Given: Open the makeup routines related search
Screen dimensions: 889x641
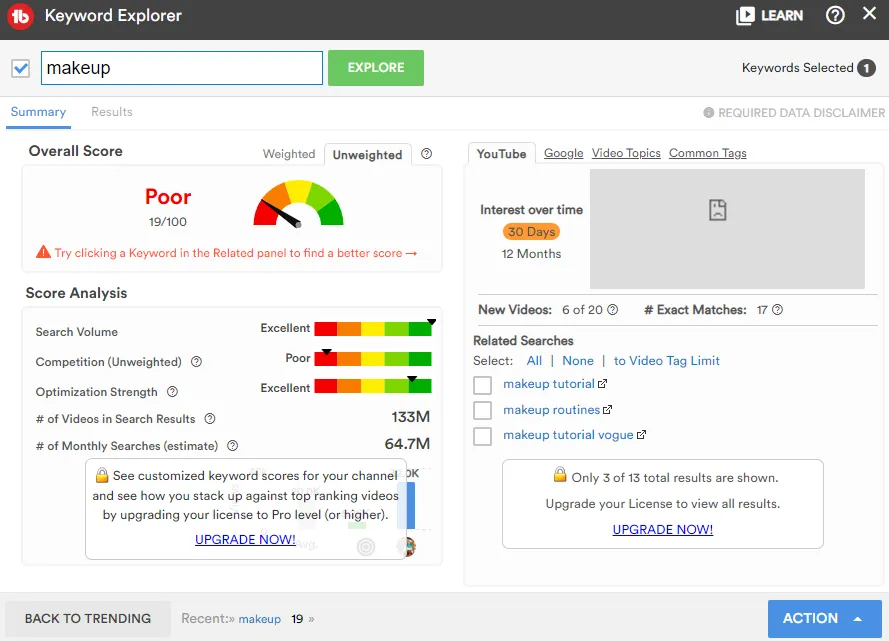Looking at the screenshot, I should pos(552,410).
